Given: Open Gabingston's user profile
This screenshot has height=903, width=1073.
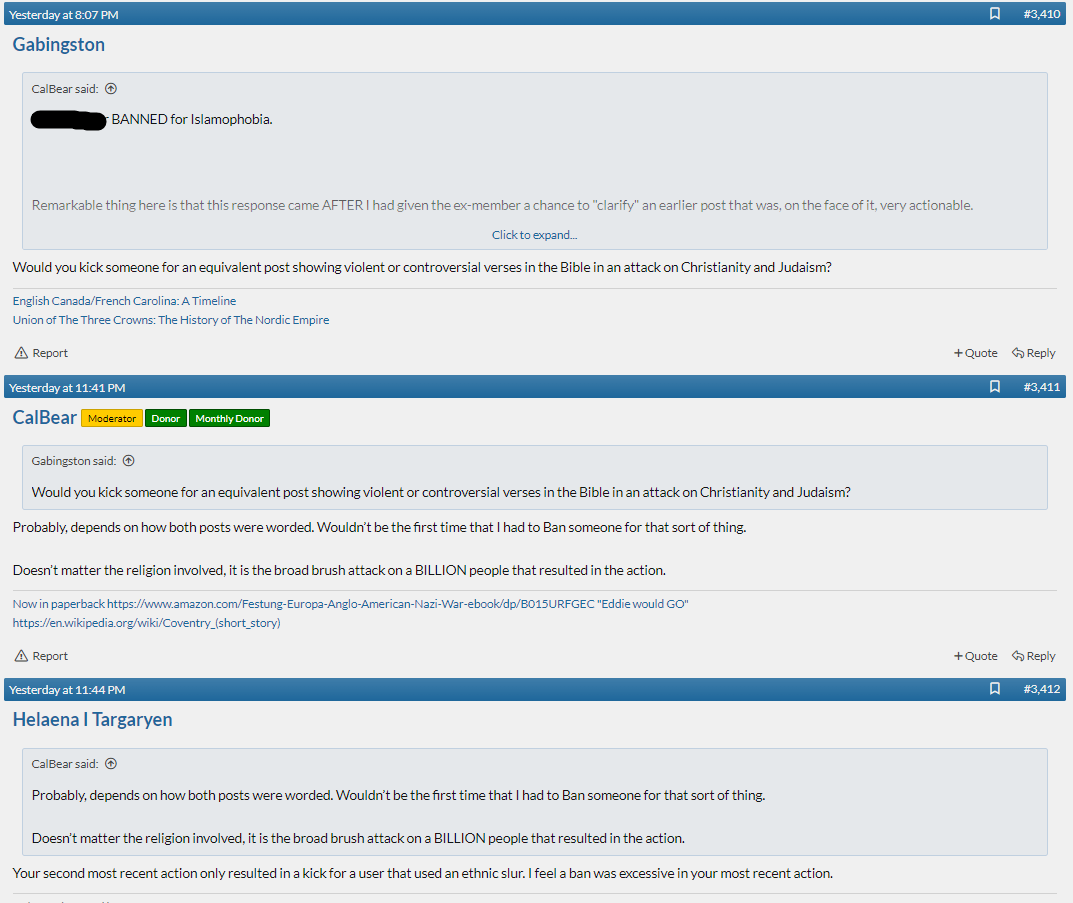Looking at the screenshot, I should (x=59, y=44).
